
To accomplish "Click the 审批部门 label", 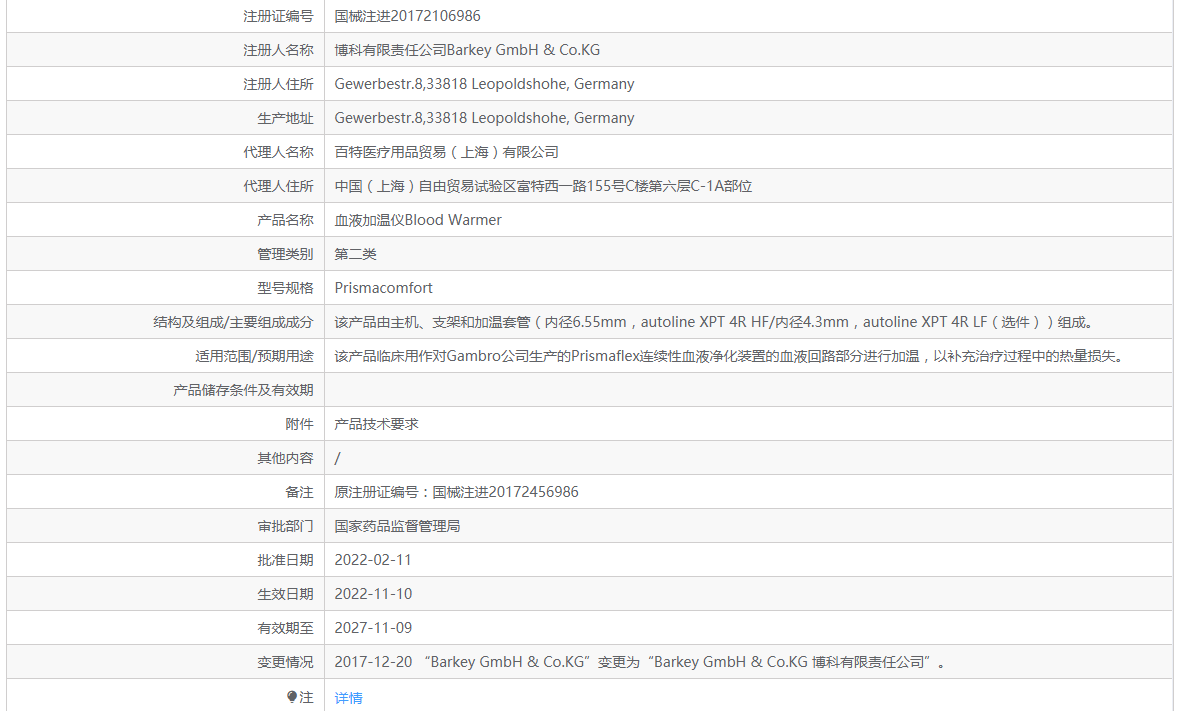I will click(x=285, y=526).
